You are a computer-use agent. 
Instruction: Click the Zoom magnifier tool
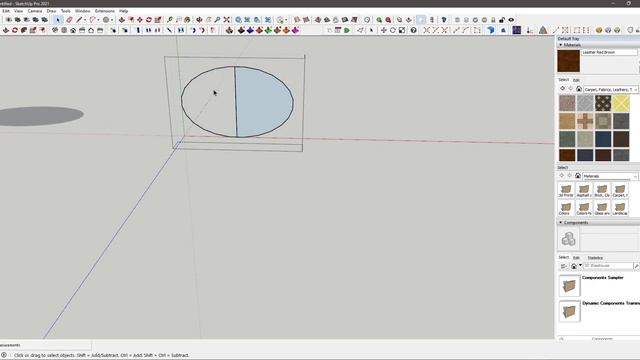click(x=218, y=20)
